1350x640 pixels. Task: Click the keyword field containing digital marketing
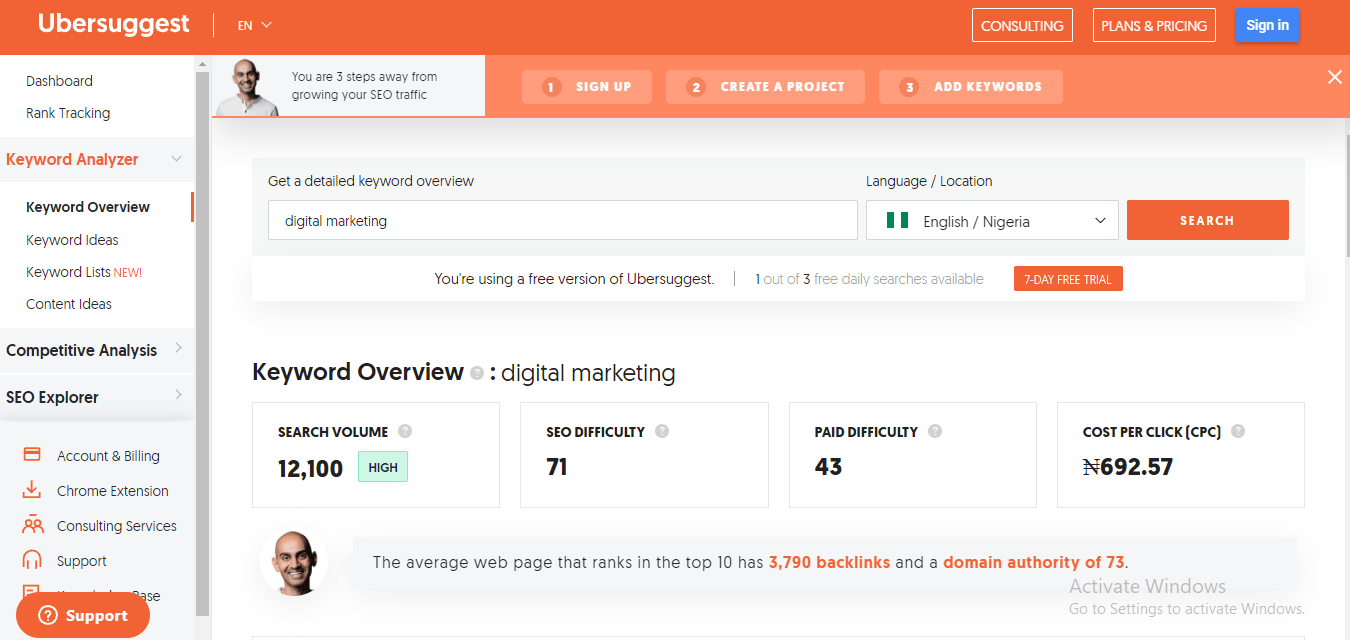(562, 220)
